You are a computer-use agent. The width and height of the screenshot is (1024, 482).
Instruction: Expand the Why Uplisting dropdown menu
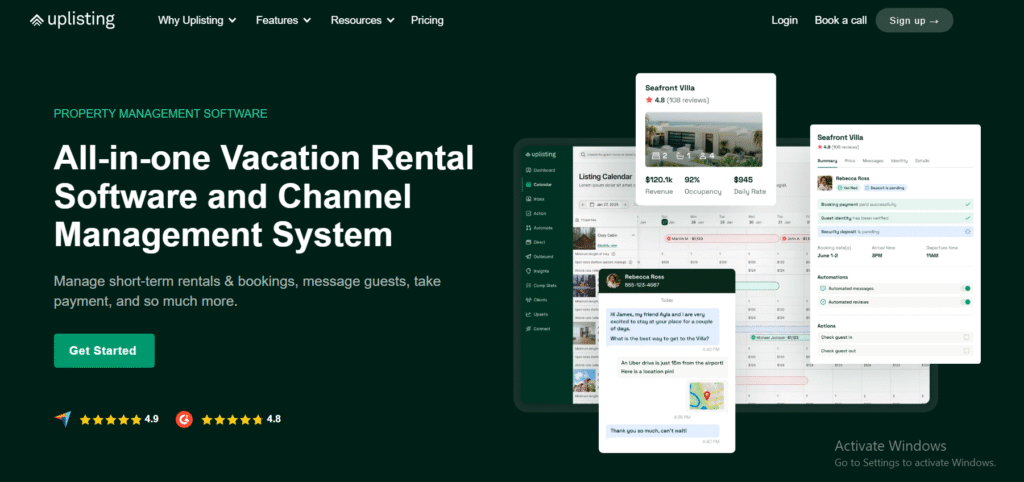click(x=197, y=20)
